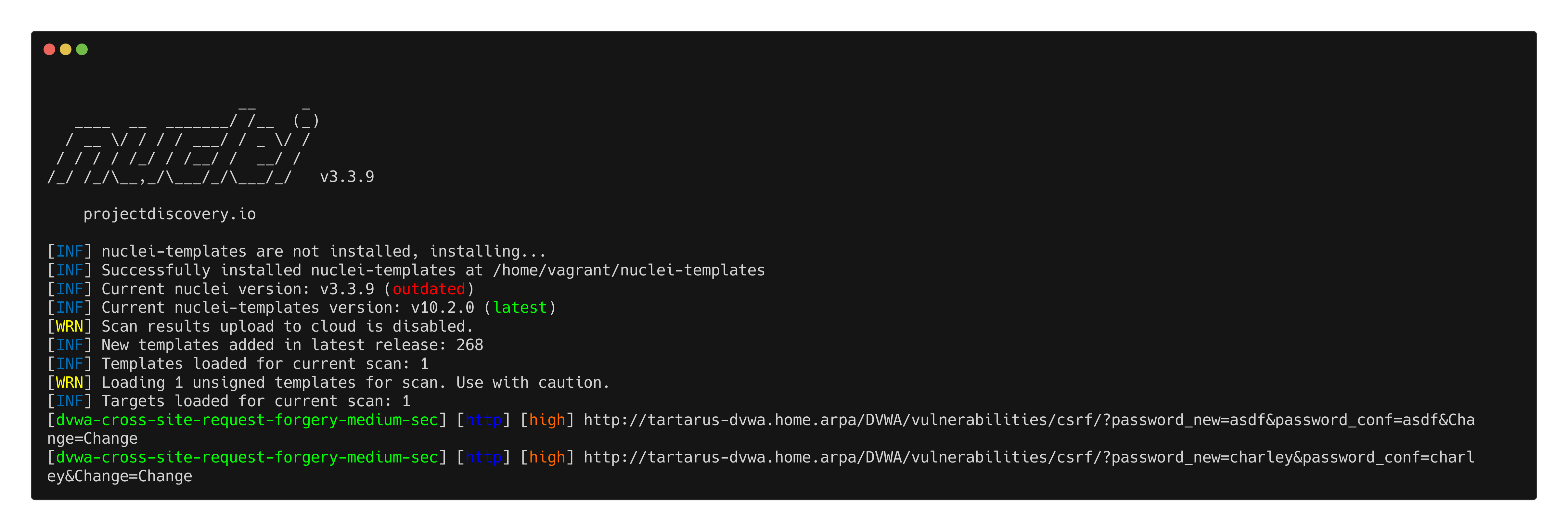Click the red close window button
The width and height of the screenshot is (1568, 531).
49,49
